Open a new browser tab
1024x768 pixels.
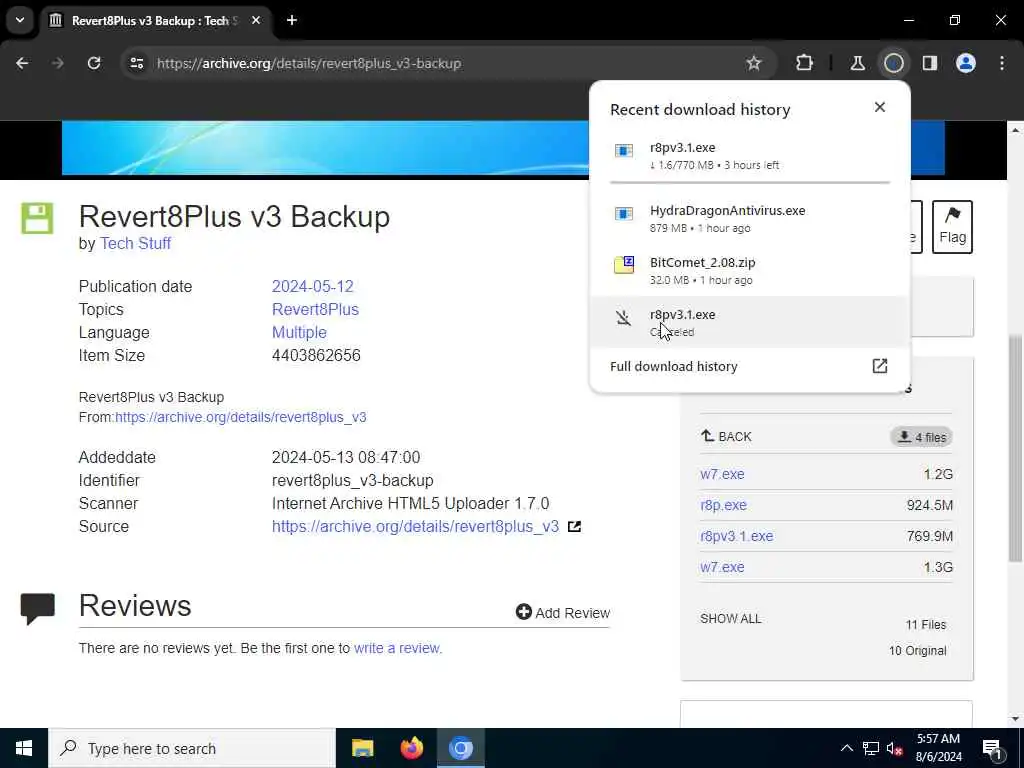pyautogui.click(x=292, y=20)
